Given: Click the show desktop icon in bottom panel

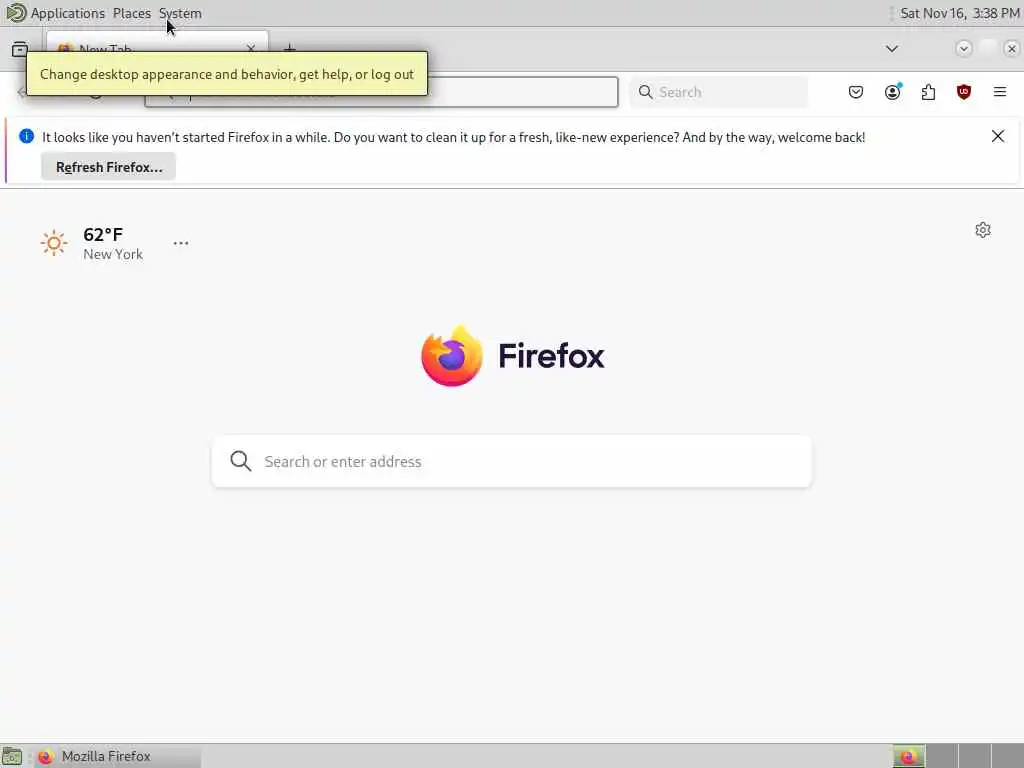Looking at the screenshot, I should pos(11,756).
